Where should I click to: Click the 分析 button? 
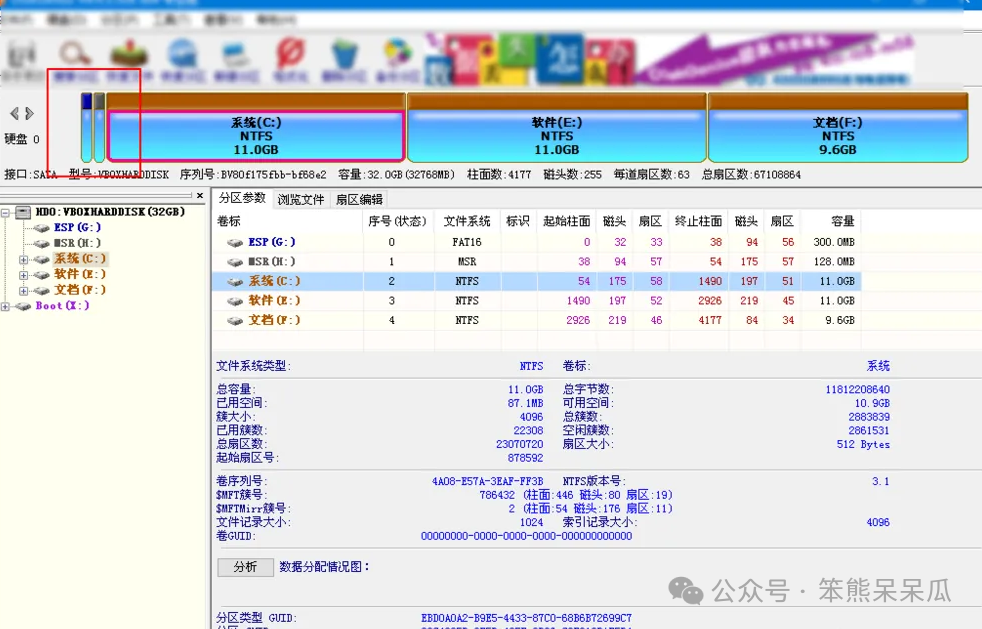tap(245, 567)
